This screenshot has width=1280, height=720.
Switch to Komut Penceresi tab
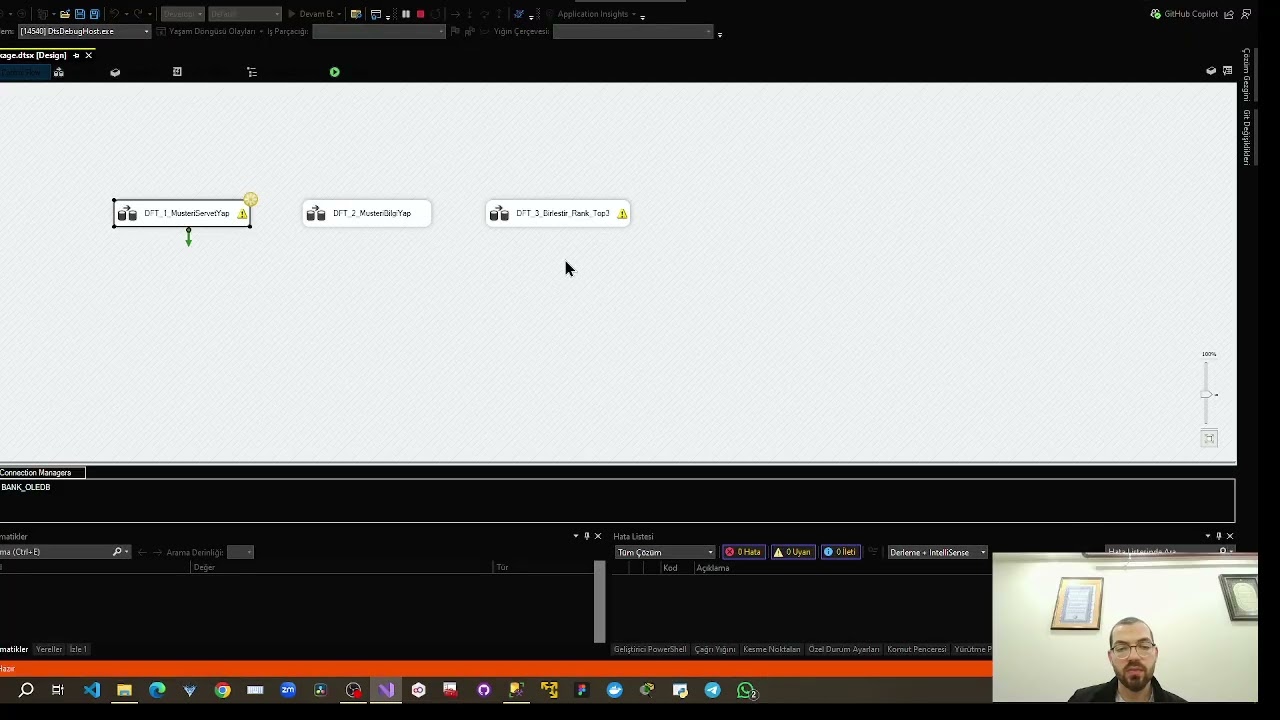point(917,649)
